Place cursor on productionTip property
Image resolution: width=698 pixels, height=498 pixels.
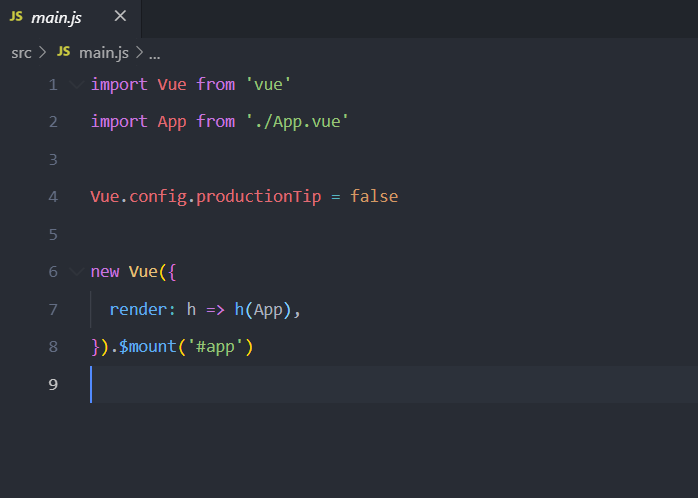coord(258,197)
